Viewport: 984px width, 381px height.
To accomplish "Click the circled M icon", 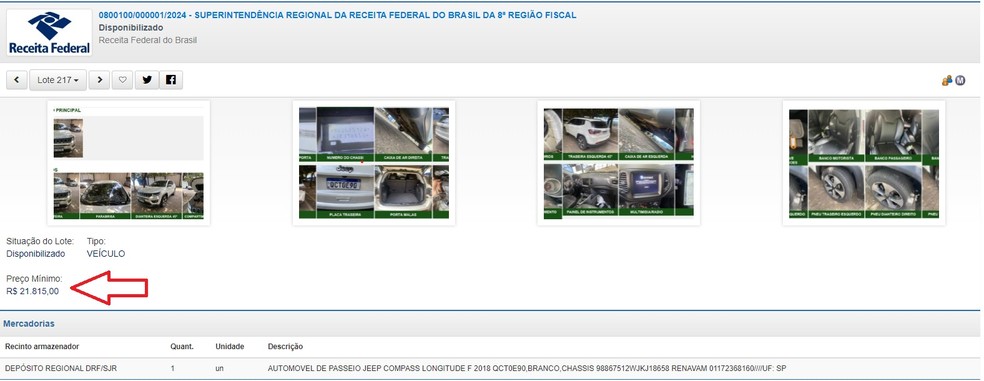I will pos(960,80).
